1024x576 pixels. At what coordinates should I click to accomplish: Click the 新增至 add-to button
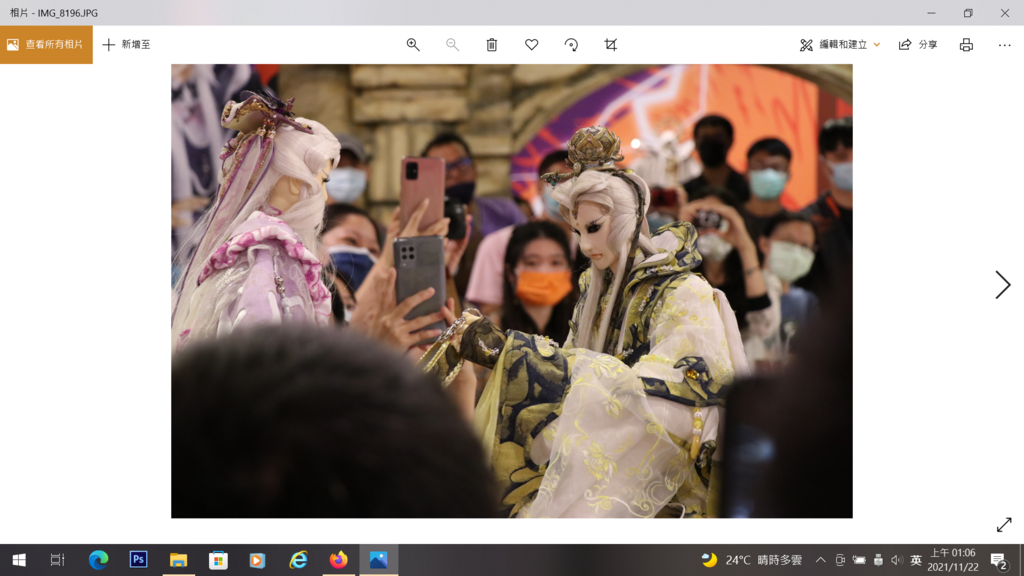[x=127, y=44]
